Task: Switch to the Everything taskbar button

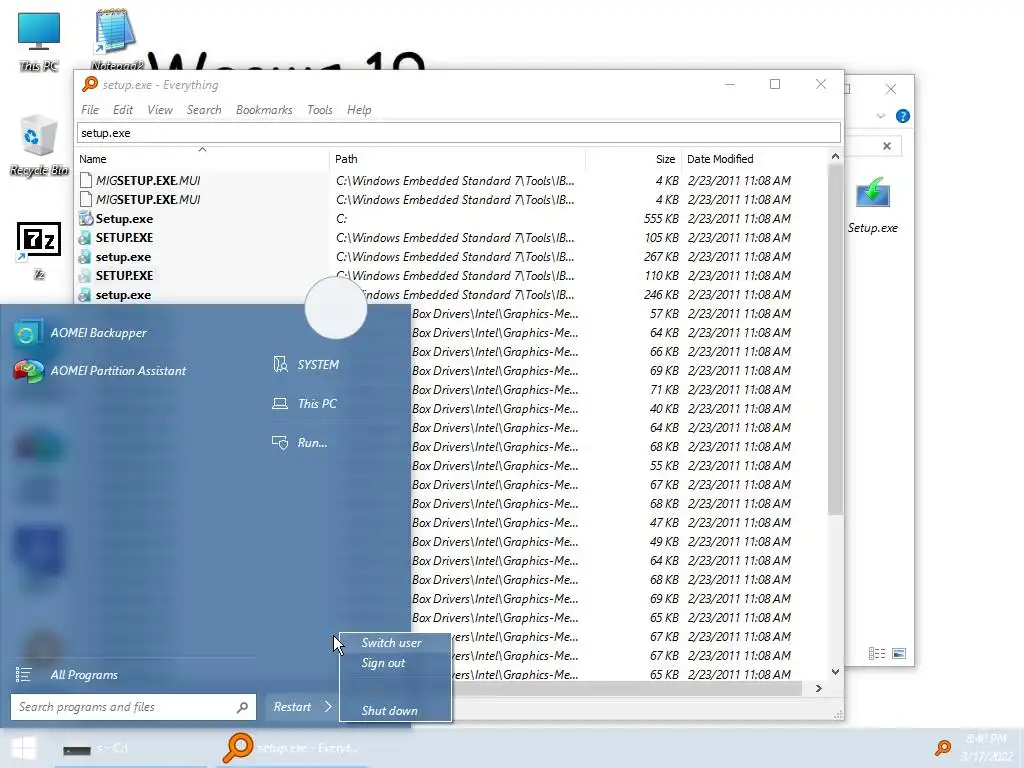Action: click(291, 748)
